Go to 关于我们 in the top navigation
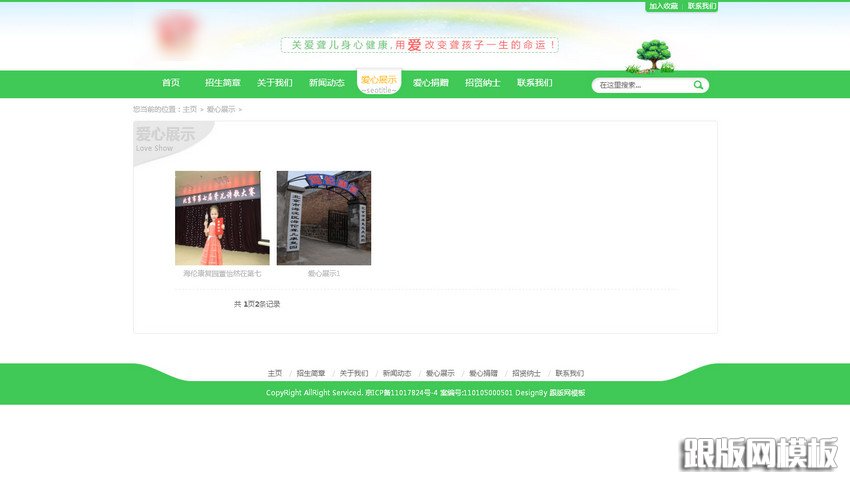 [x=275, y=82]
